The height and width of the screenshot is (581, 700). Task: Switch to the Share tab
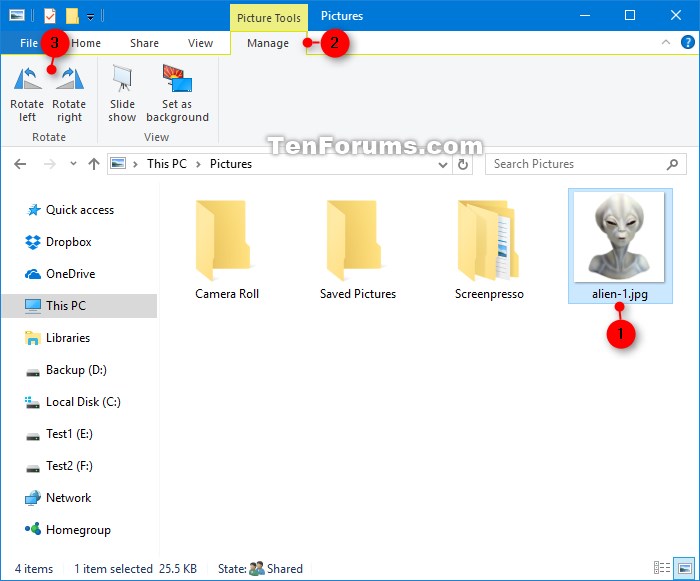(144, 43)
